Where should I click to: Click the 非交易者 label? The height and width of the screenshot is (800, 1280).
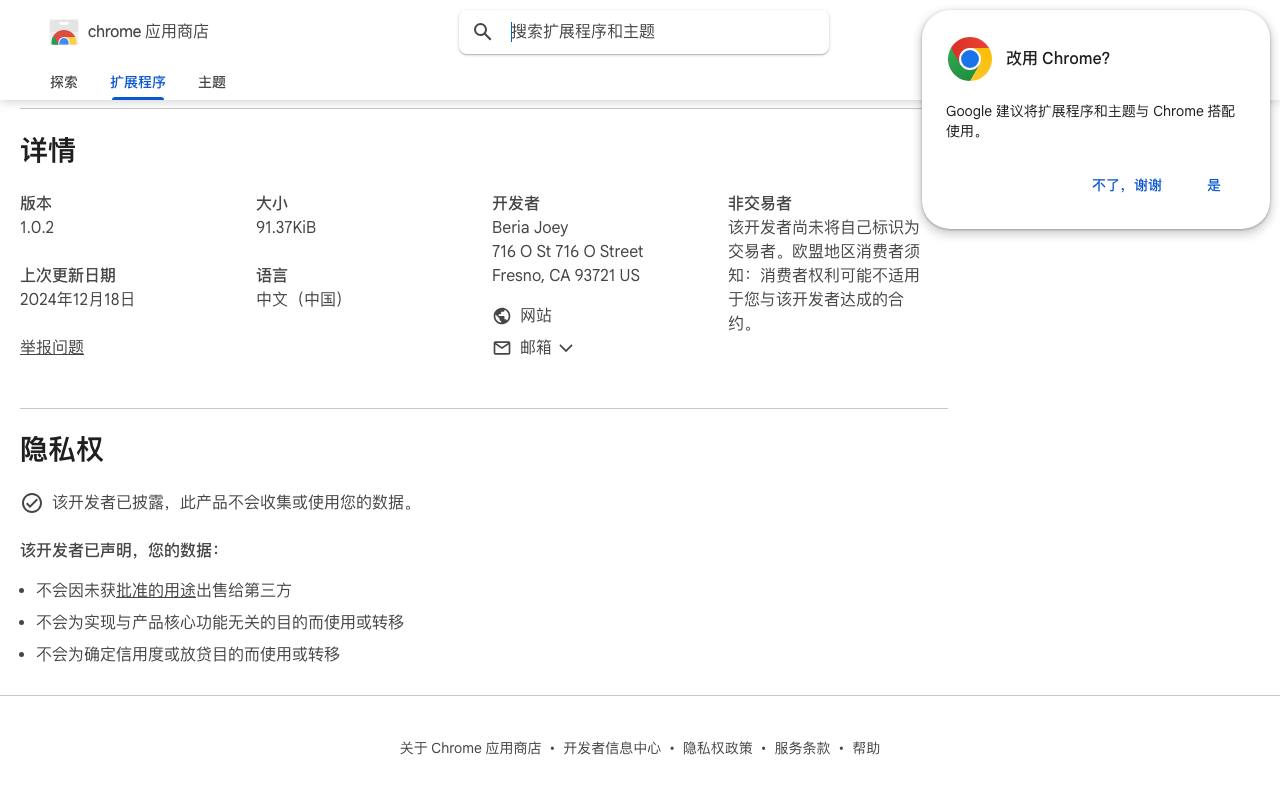pos(760,204)
